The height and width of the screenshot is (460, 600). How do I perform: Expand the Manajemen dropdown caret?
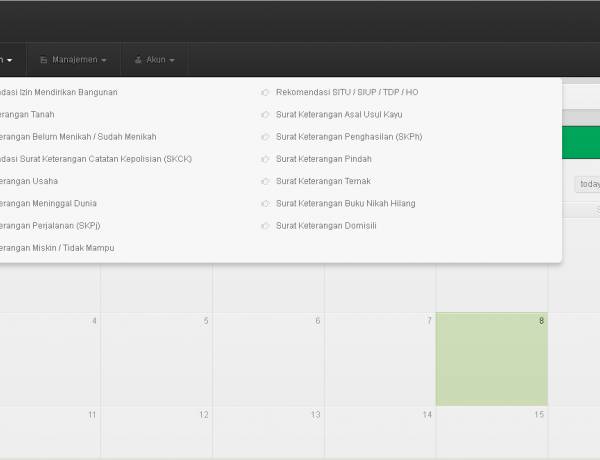[x=104, y=60]
